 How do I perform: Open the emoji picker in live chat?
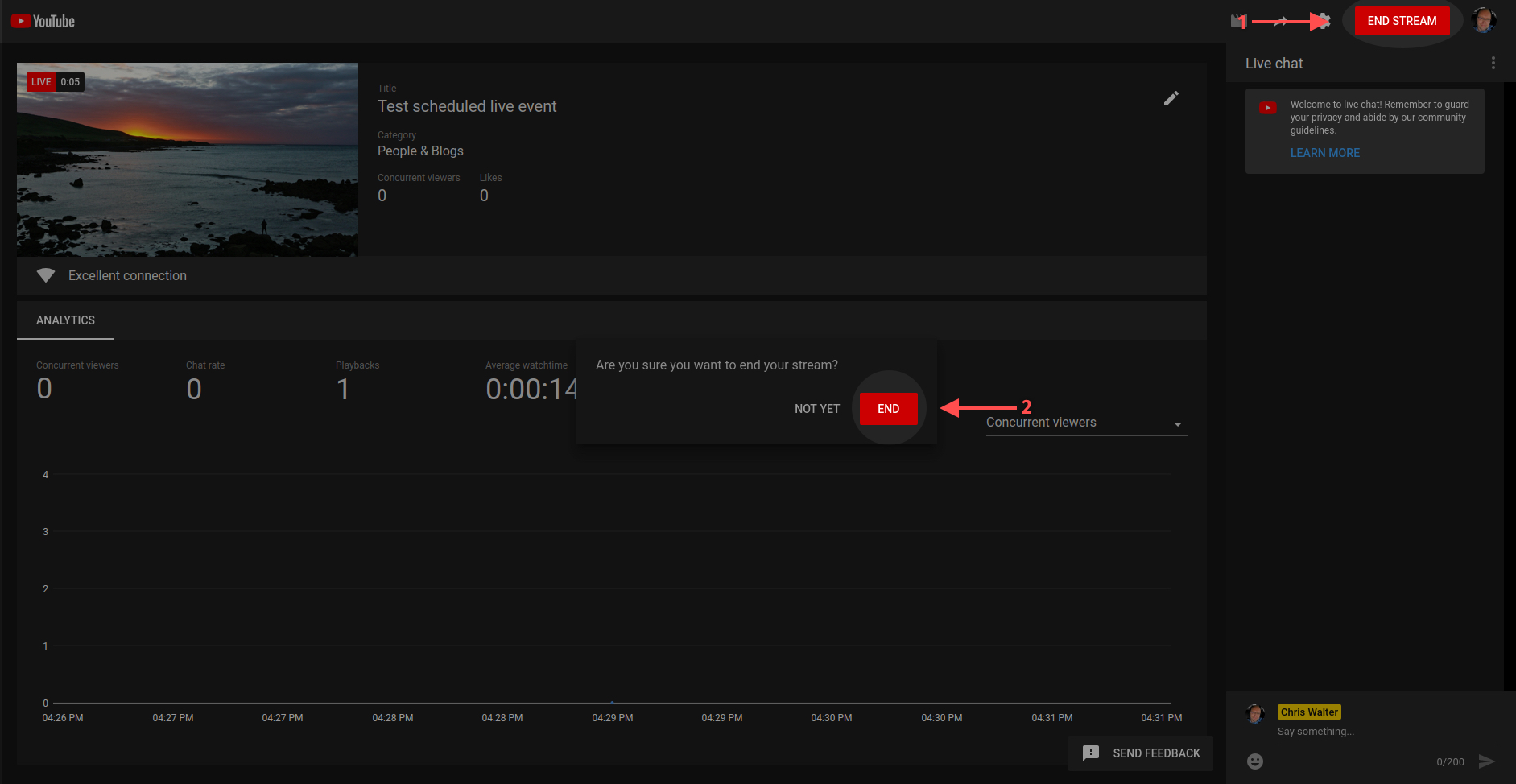click(1254, 761)
